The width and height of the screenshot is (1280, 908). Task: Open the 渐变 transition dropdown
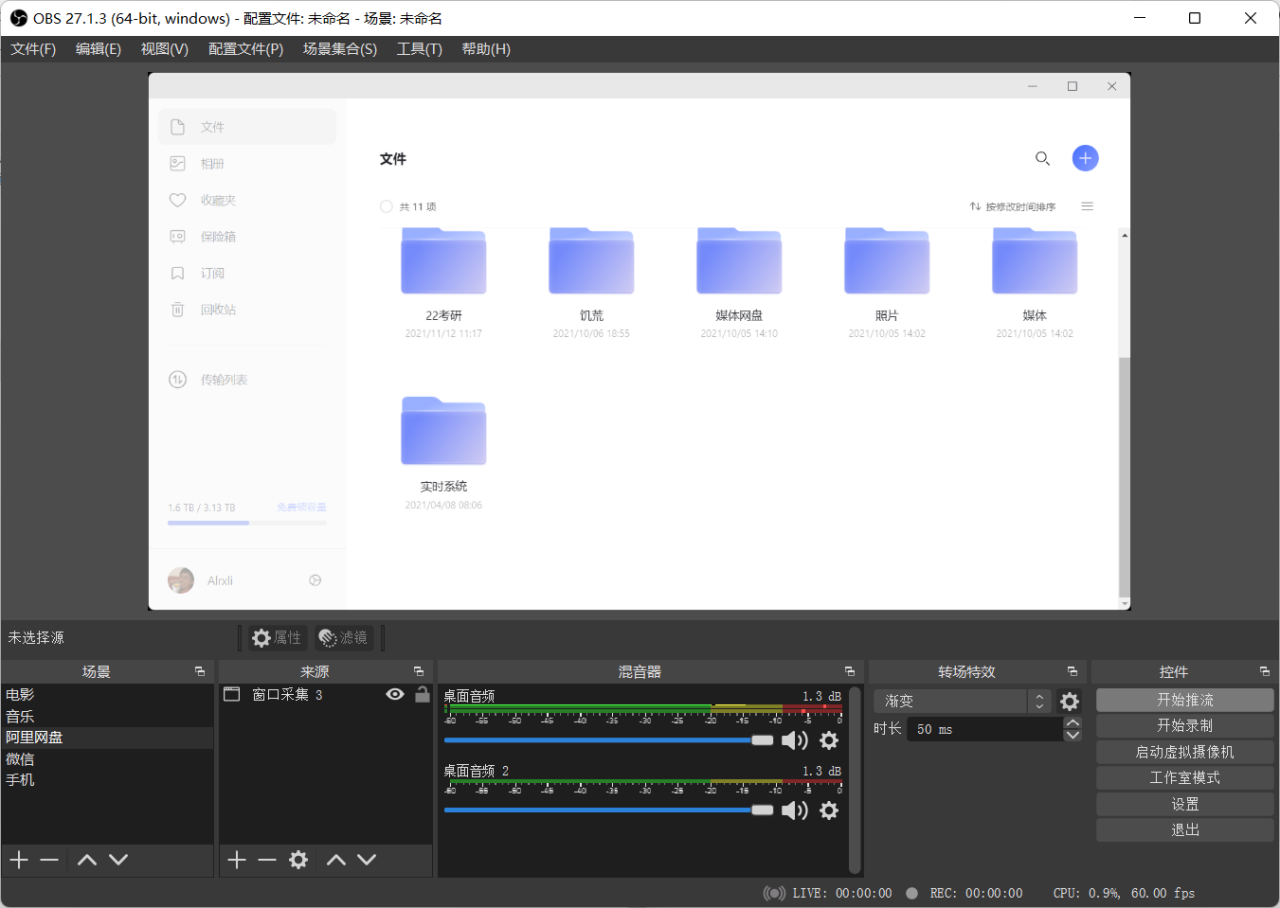(x=962, y=702)
